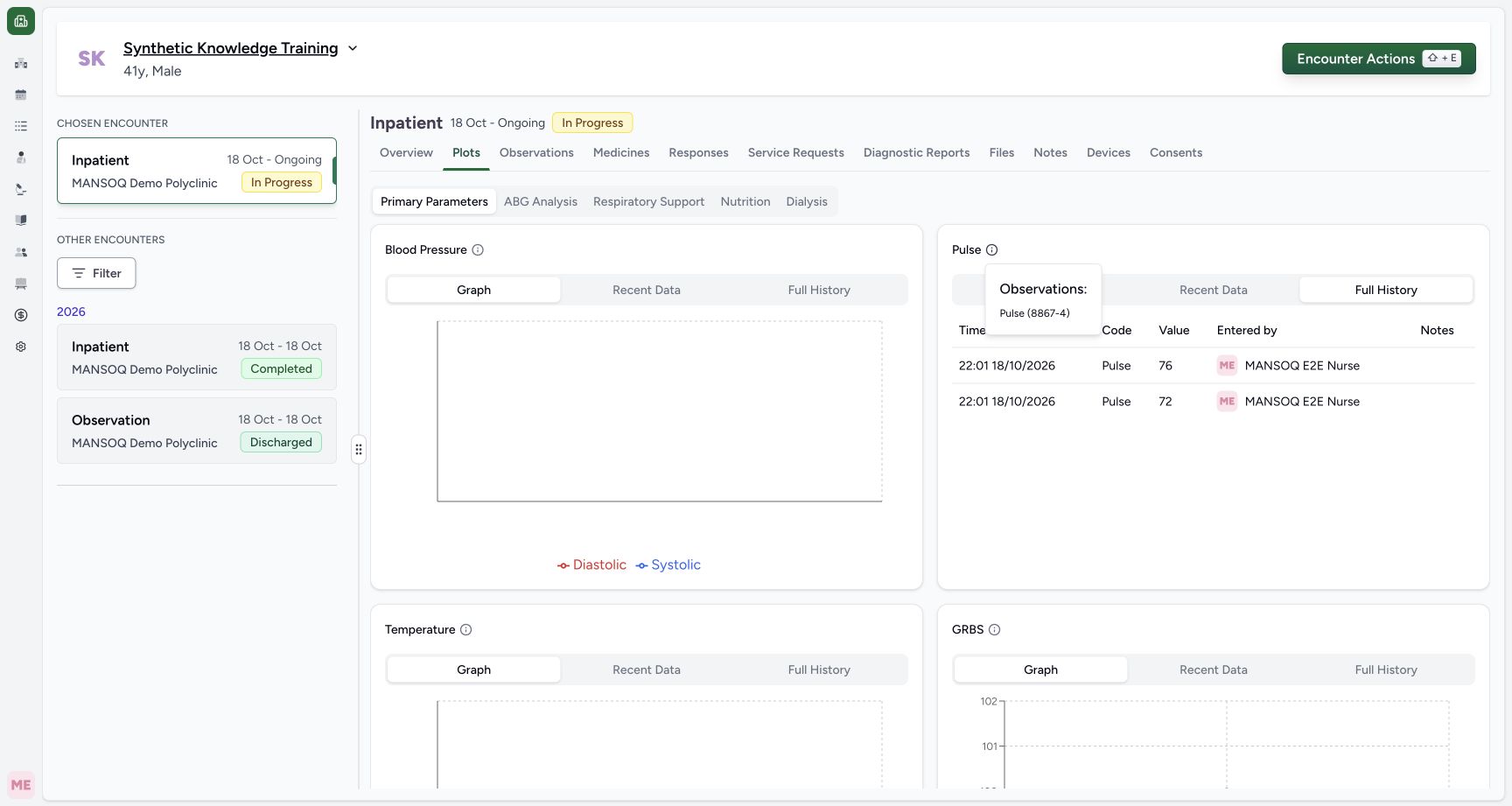This screenshot has width=1512, height=806.
Task: Open the settings gear in sidebar
Action: [x=21, y=347]
